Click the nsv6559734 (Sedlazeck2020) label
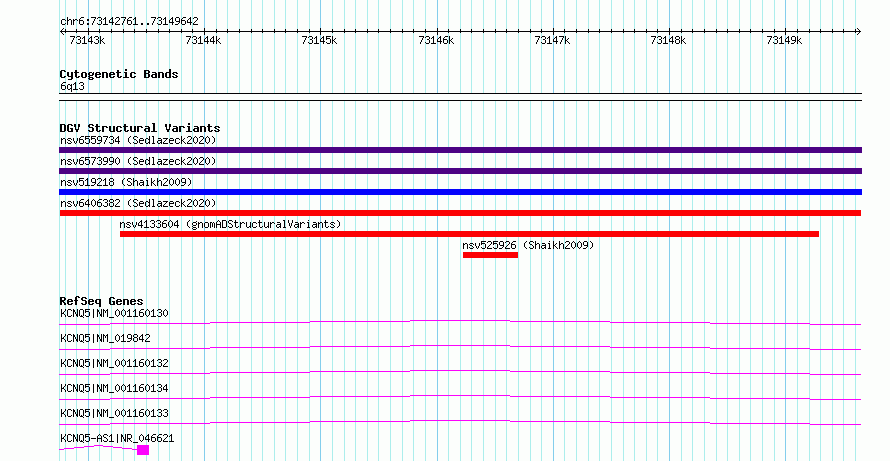Screen dimensions: 890x461 coord(138,140)
